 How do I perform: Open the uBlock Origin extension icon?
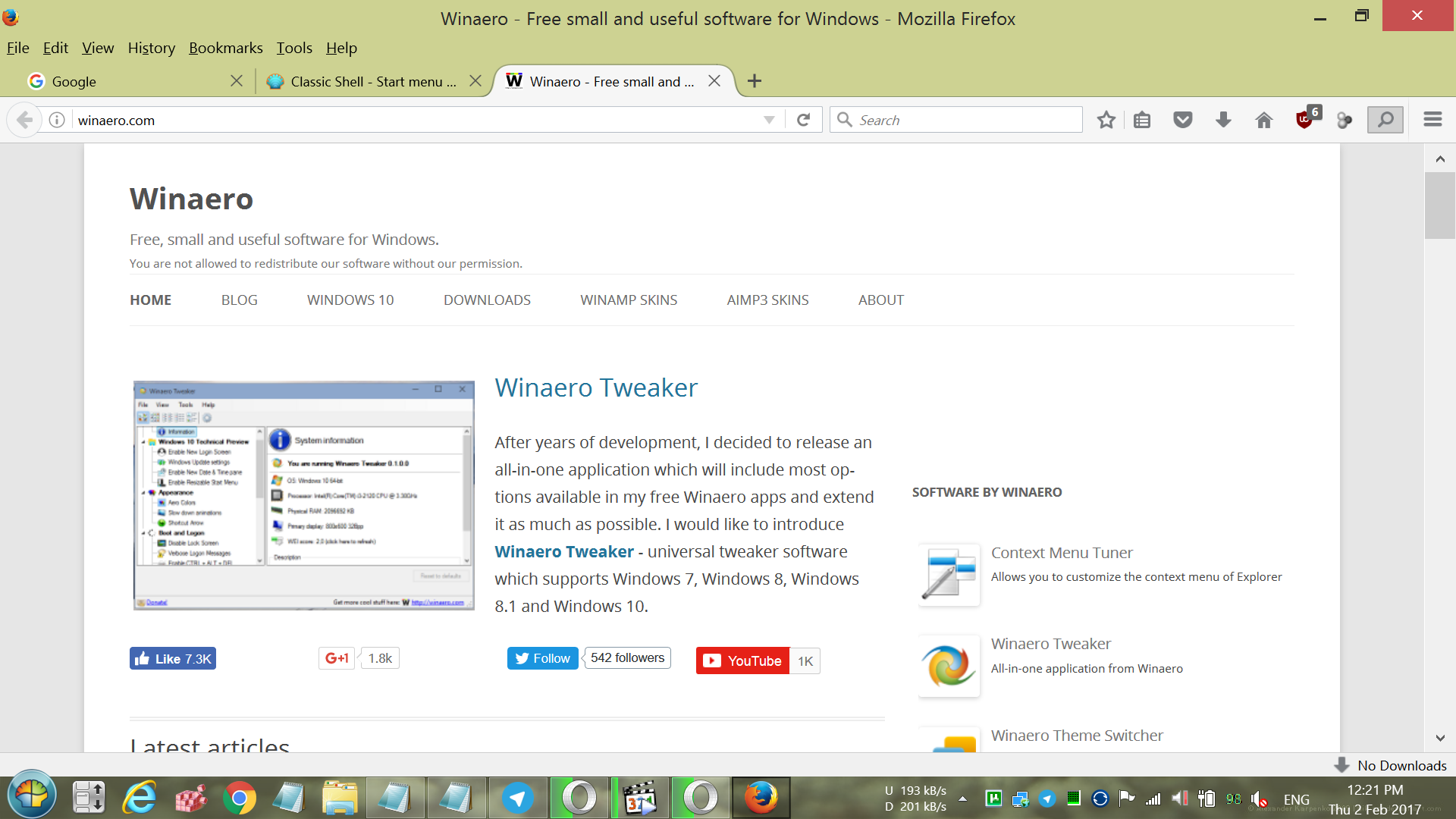click(1304, 120)
